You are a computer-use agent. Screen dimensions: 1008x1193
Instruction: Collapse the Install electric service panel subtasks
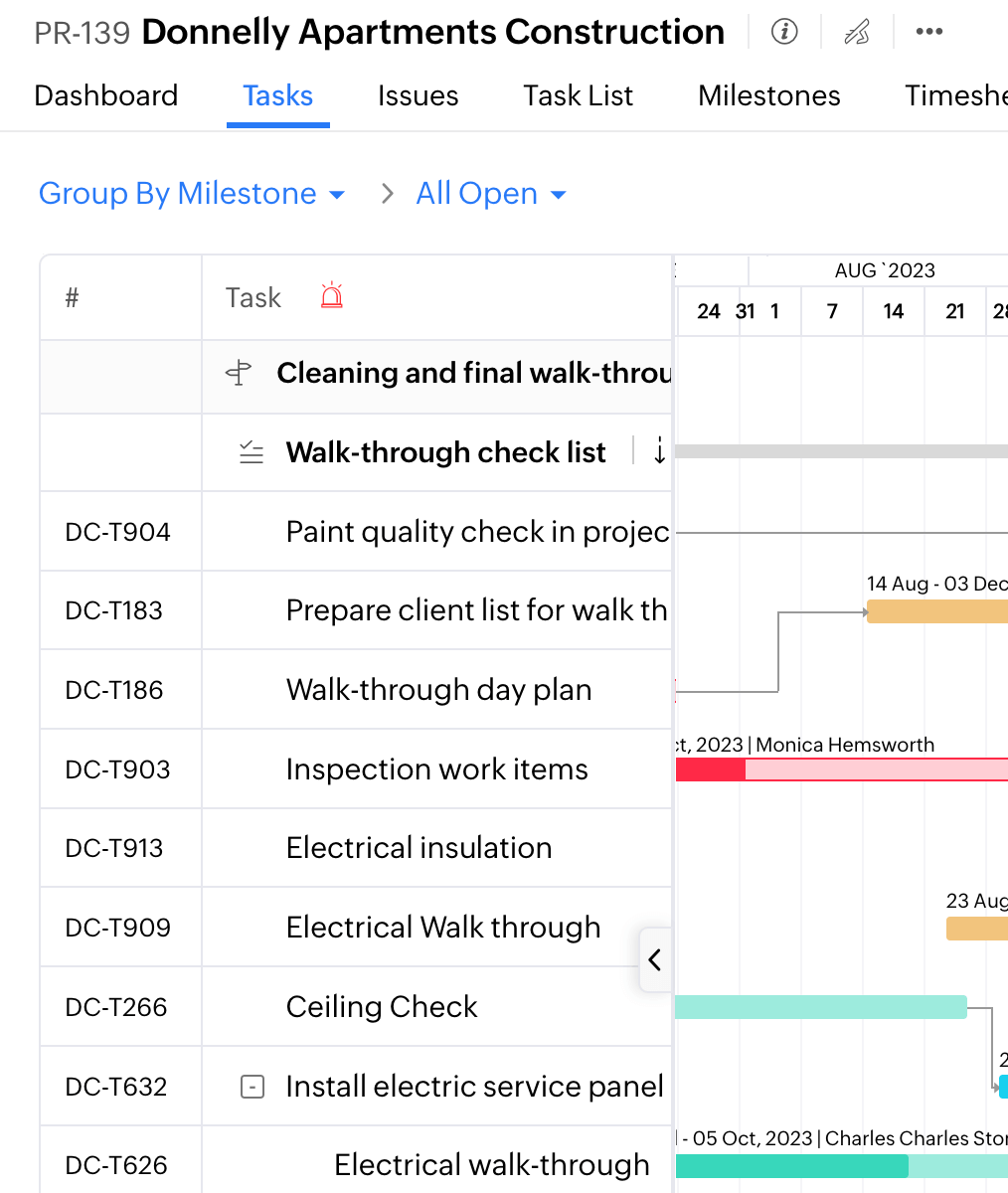click(x=252, y=1087)
